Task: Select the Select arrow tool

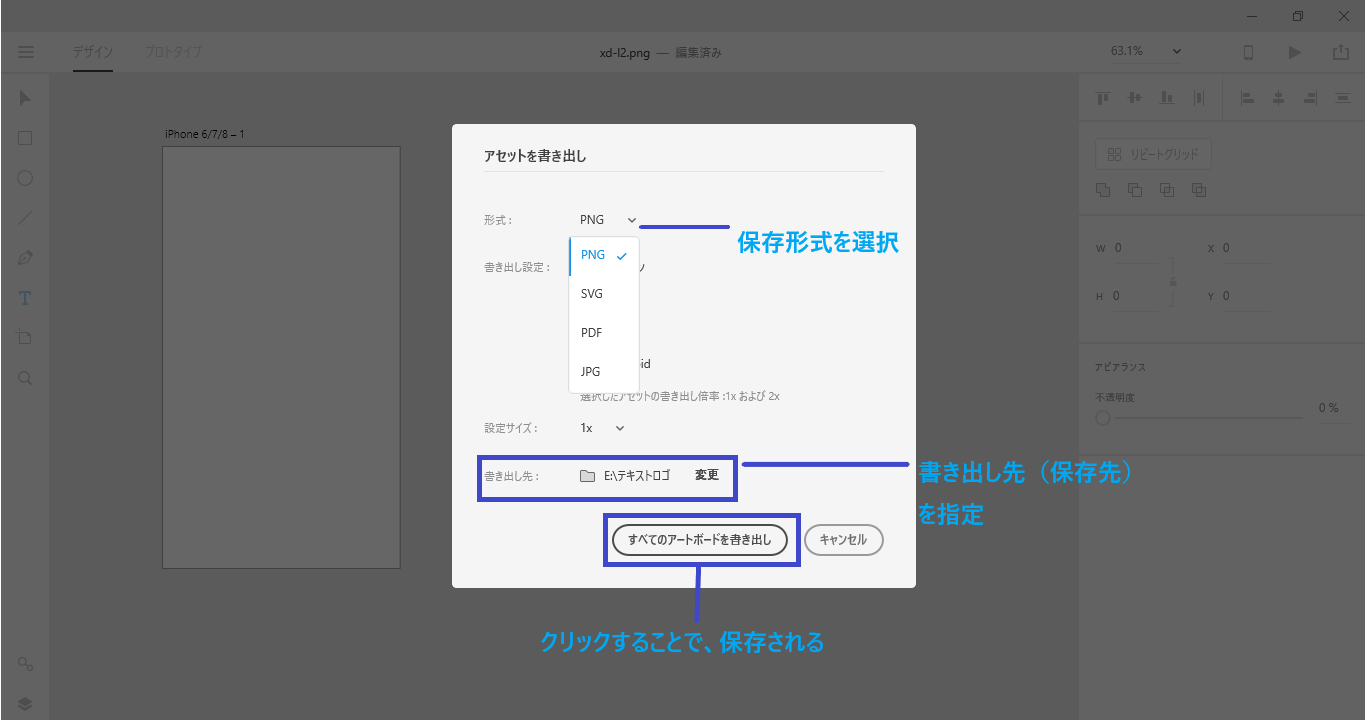Action: point(25,98)
